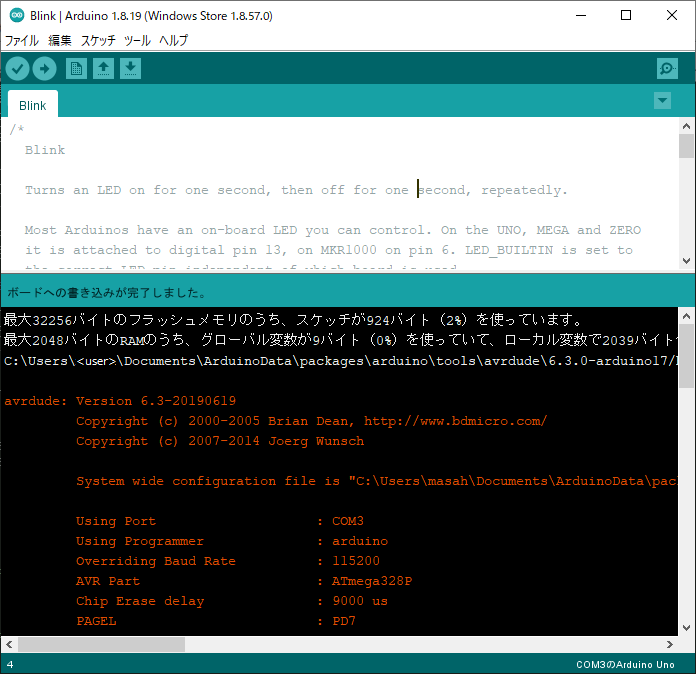The width and height of the screenshot is (696, 674).
Task: Click the status message ボードへの書き込みが完了しました。
Action: tap(107, 293)
